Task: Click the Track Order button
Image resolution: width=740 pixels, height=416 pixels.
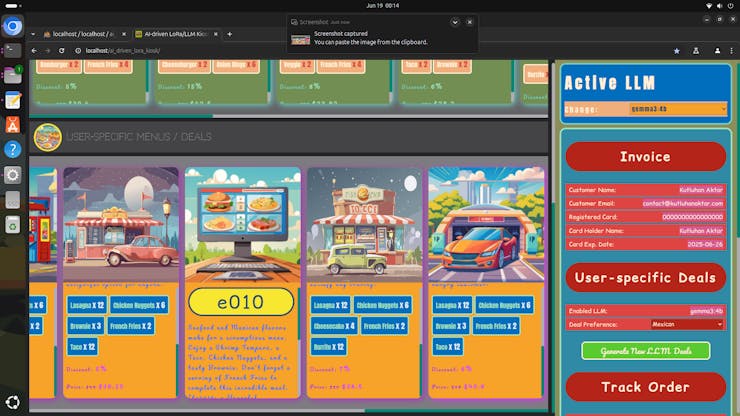Action: click(645, 387)
